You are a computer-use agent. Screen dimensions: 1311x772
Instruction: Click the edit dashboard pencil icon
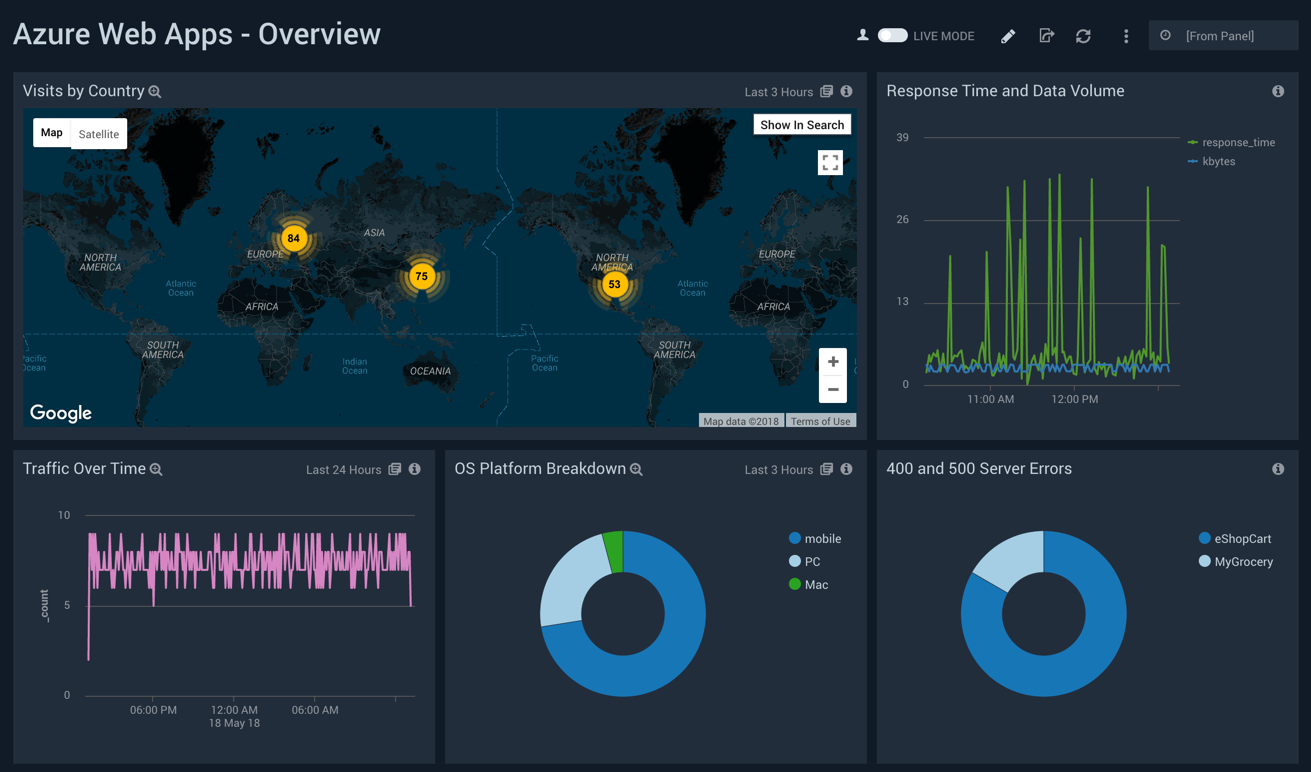coord(1008,36)
